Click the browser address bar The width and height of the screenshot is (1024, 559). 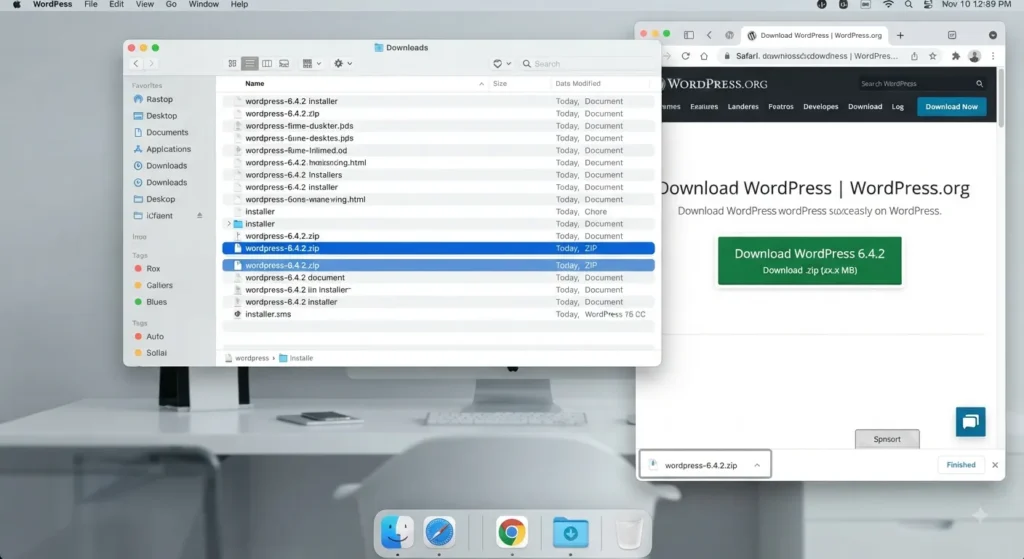(x=815, y=56)
